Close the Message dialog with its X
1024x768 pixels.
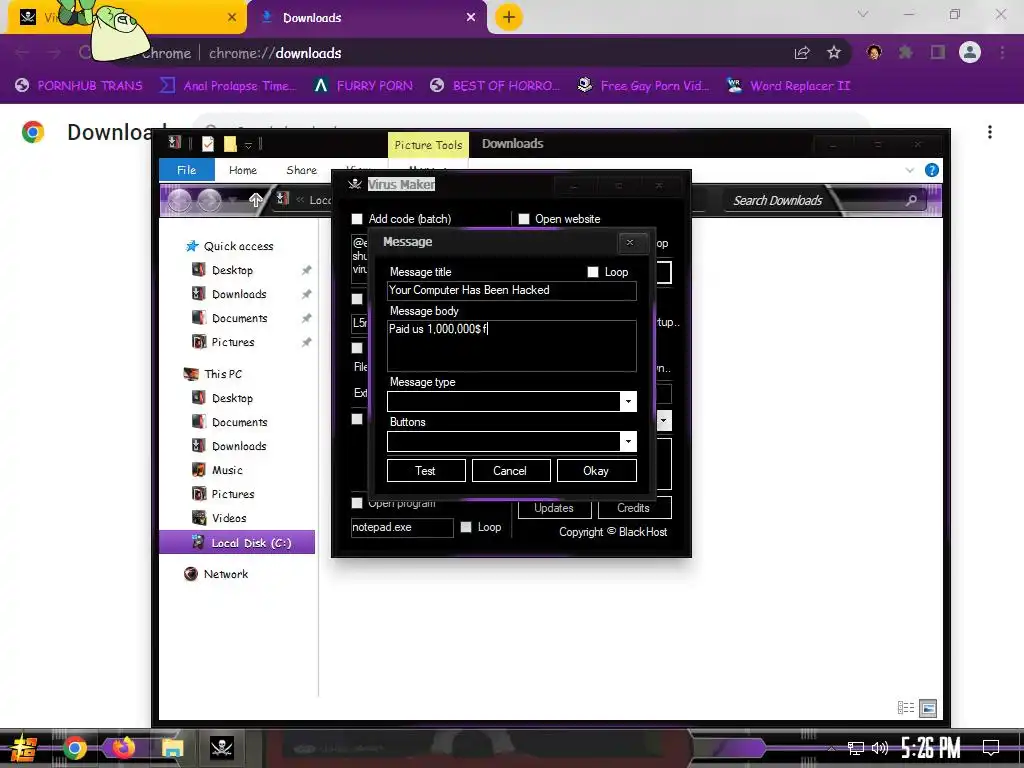(x=630, y=242)
